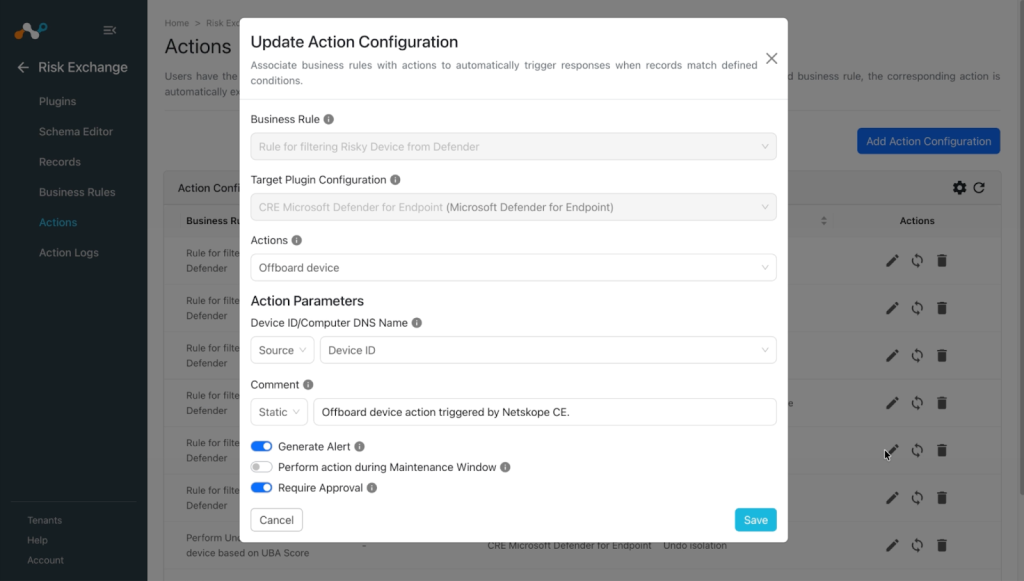Go to Business Rules in the sidebar
This screenshot has width=1024, height=581.
(77, 192)
